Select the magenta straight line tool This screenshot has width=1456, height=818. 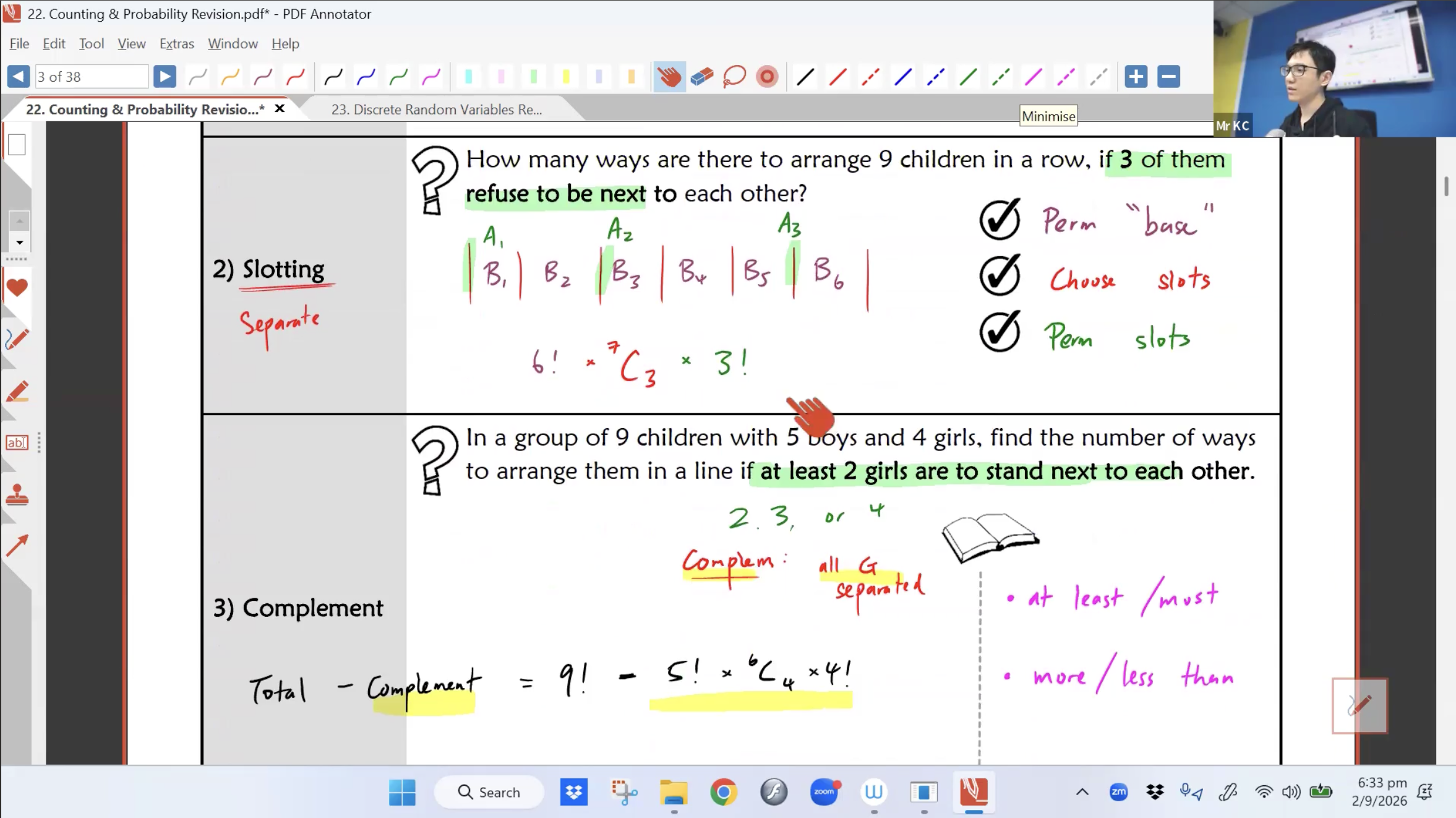(1033, 77)
